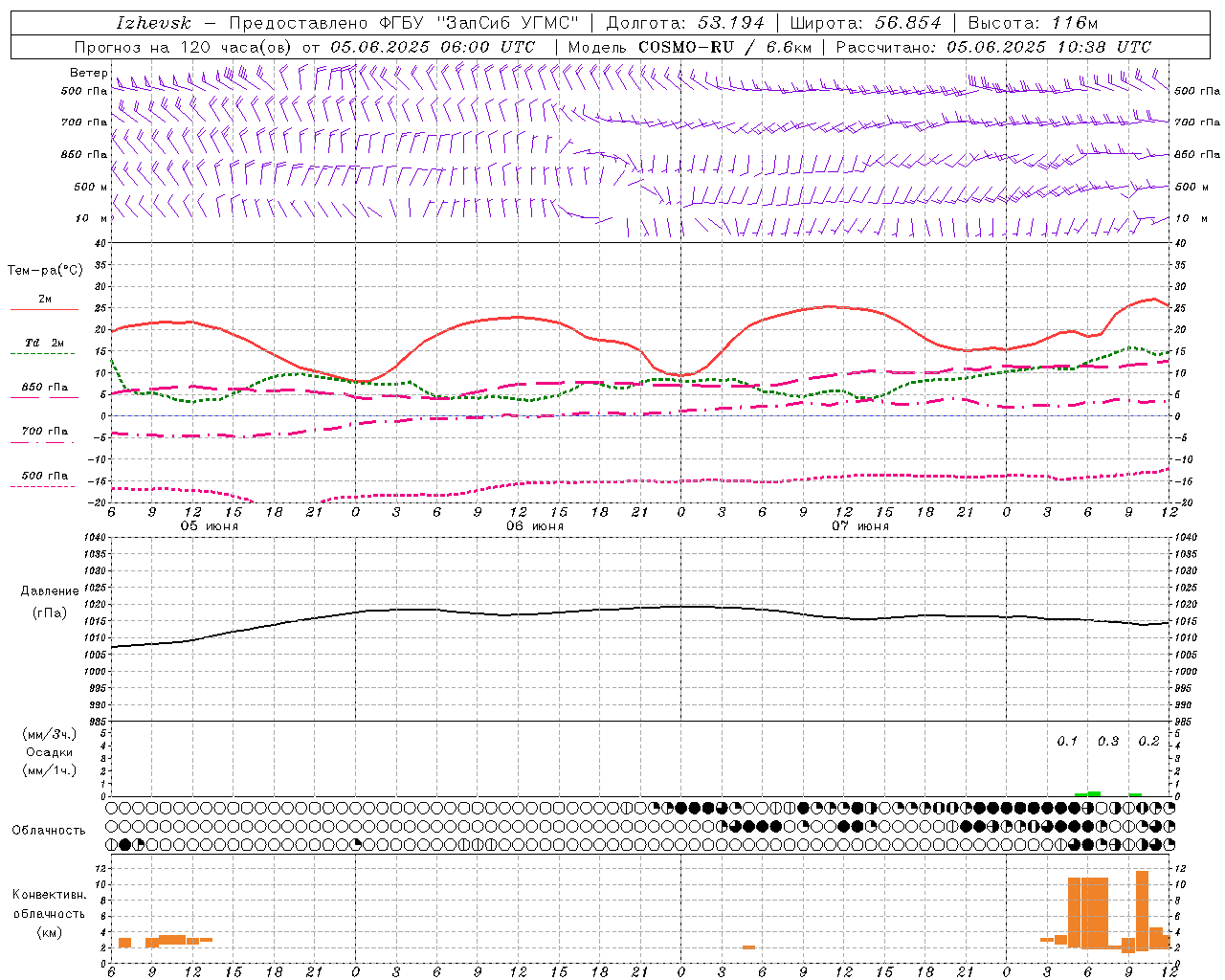1225x980 pixels.
Task: Click the '05 июня' date label
Action: click(210, 526)
